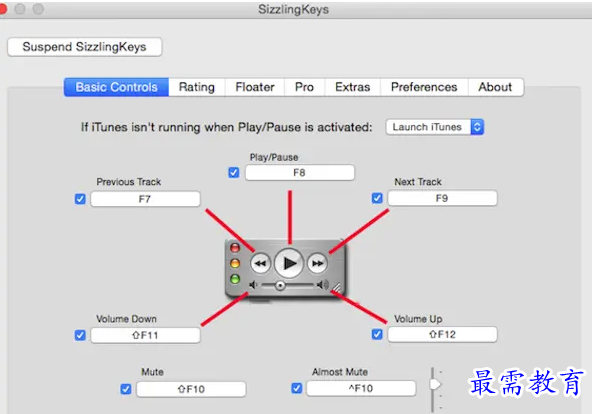Open the Launch iTunes dropdown

435,127
